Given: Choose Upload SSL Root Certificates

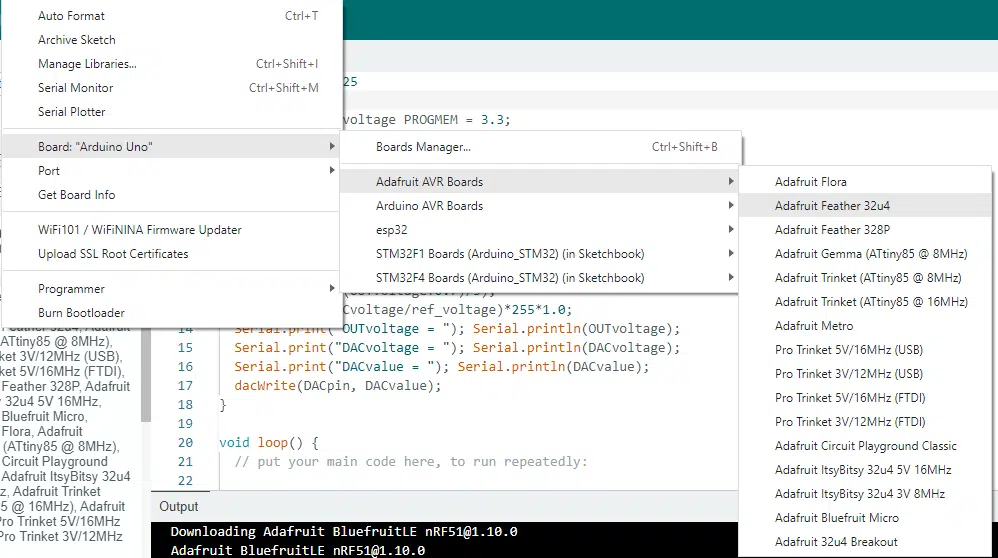Looking at the screenshot, I should (x=171, y=254).
